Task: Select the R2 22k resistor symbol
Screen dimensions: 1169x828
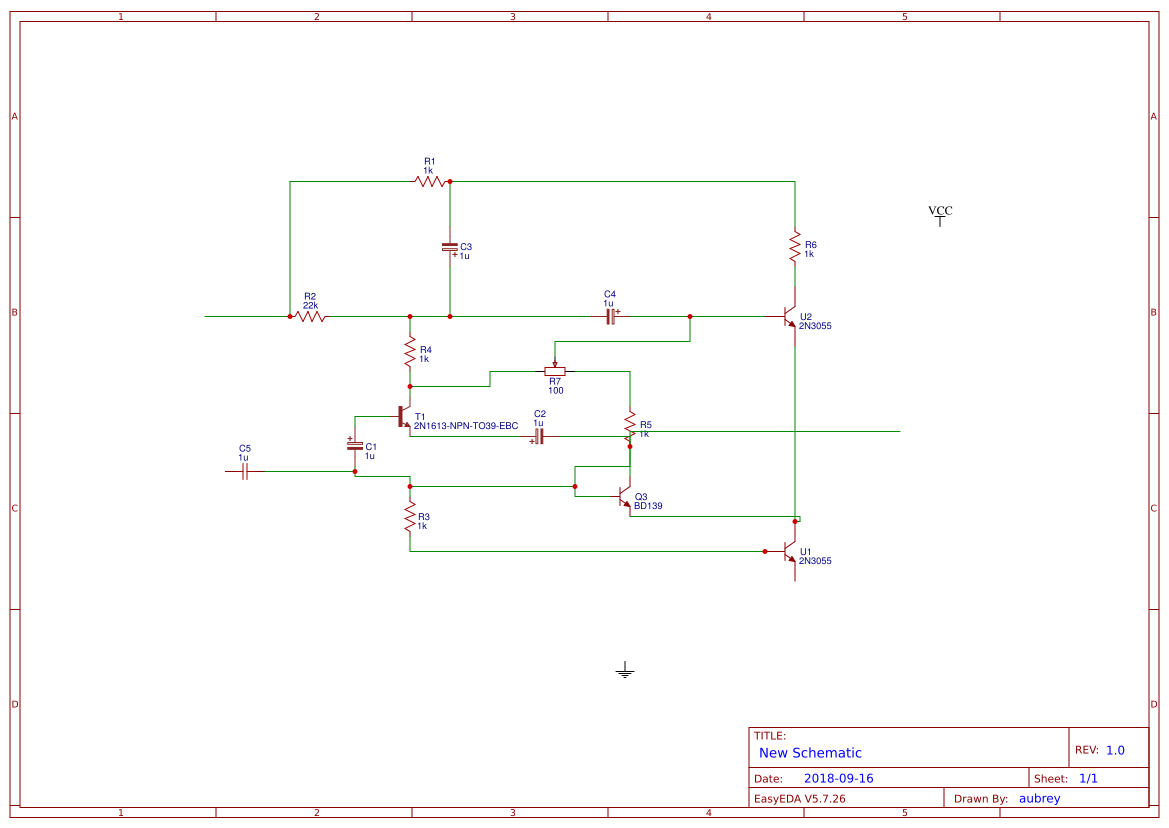Action: [311, 317]
